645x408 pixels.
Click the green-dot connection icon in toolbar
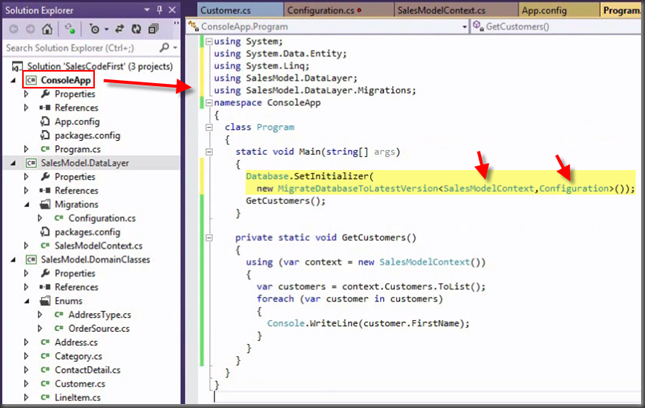point(70,29)
